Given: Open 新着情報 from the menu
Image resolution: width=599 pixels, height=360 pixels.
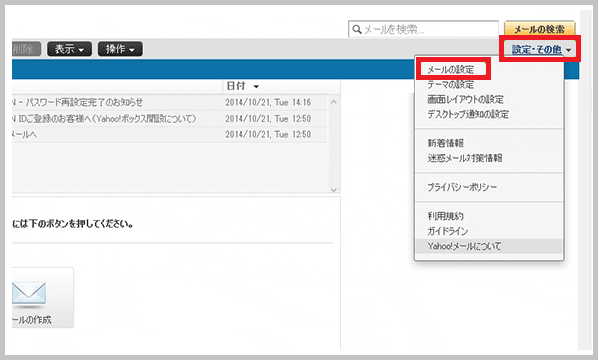Looking at the screenshot, I should pyautogui.click(x=445, y=143).
